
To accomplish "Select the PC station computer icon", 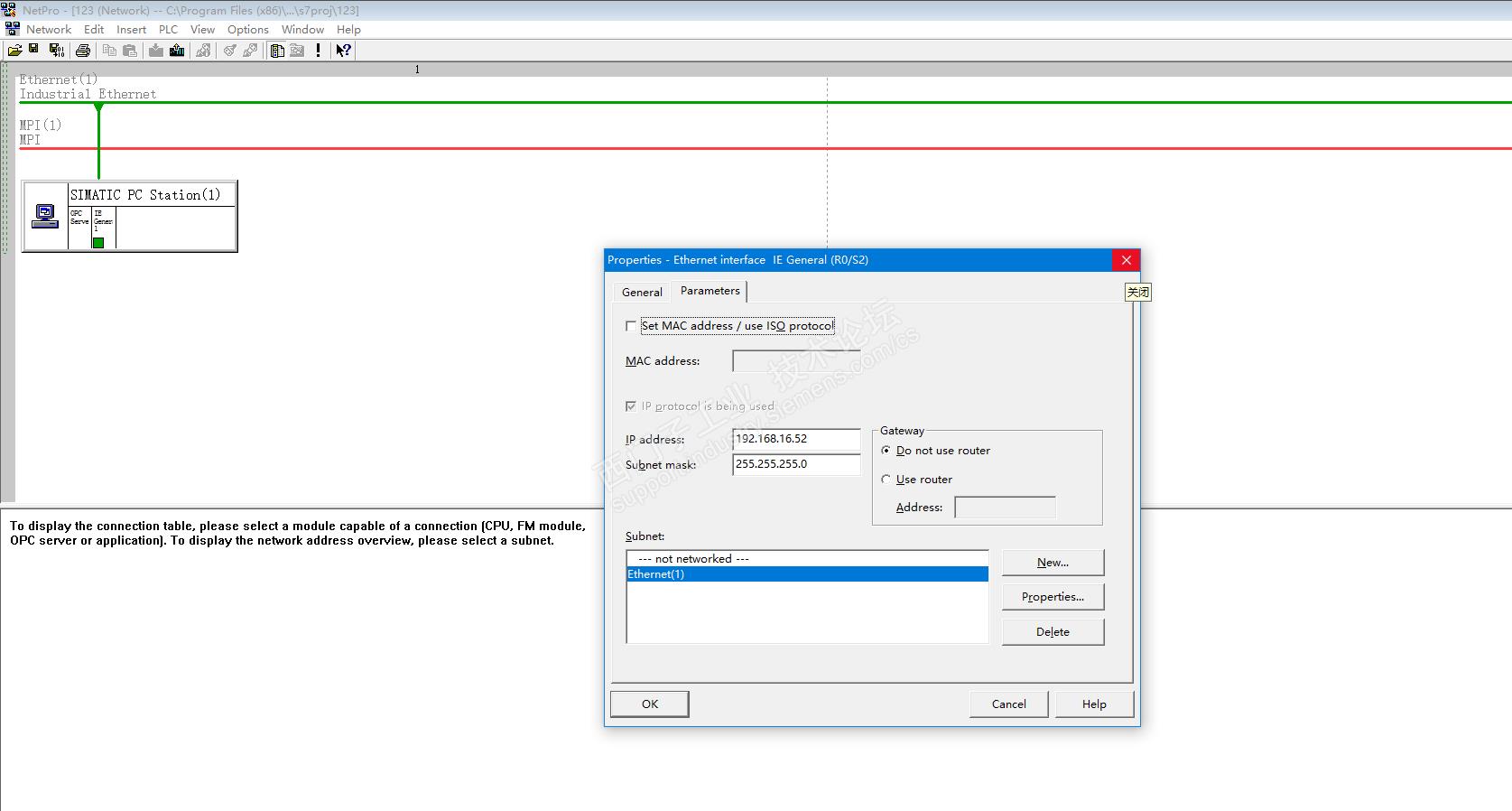I will coord(45,216).
